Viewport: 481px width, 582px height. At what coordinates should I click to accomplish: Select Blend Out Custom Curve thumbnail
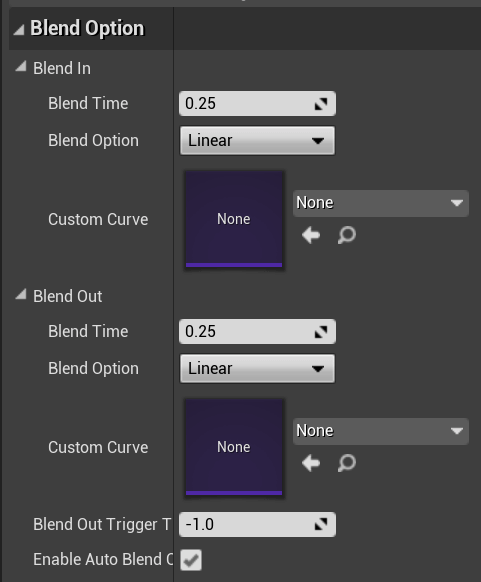tap(234, 447)
